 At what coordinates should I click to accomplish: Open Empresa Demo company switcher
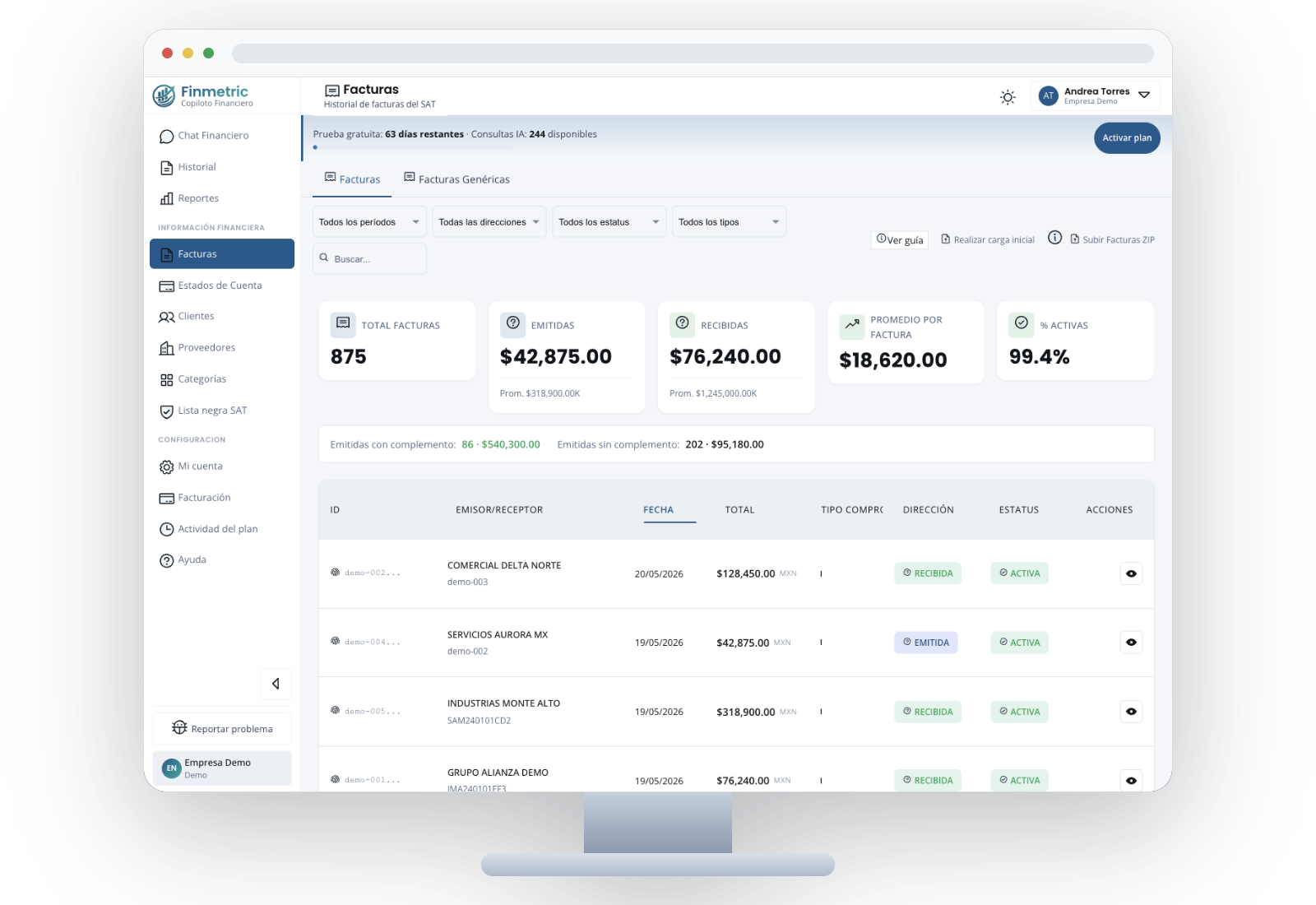point(222,768)
